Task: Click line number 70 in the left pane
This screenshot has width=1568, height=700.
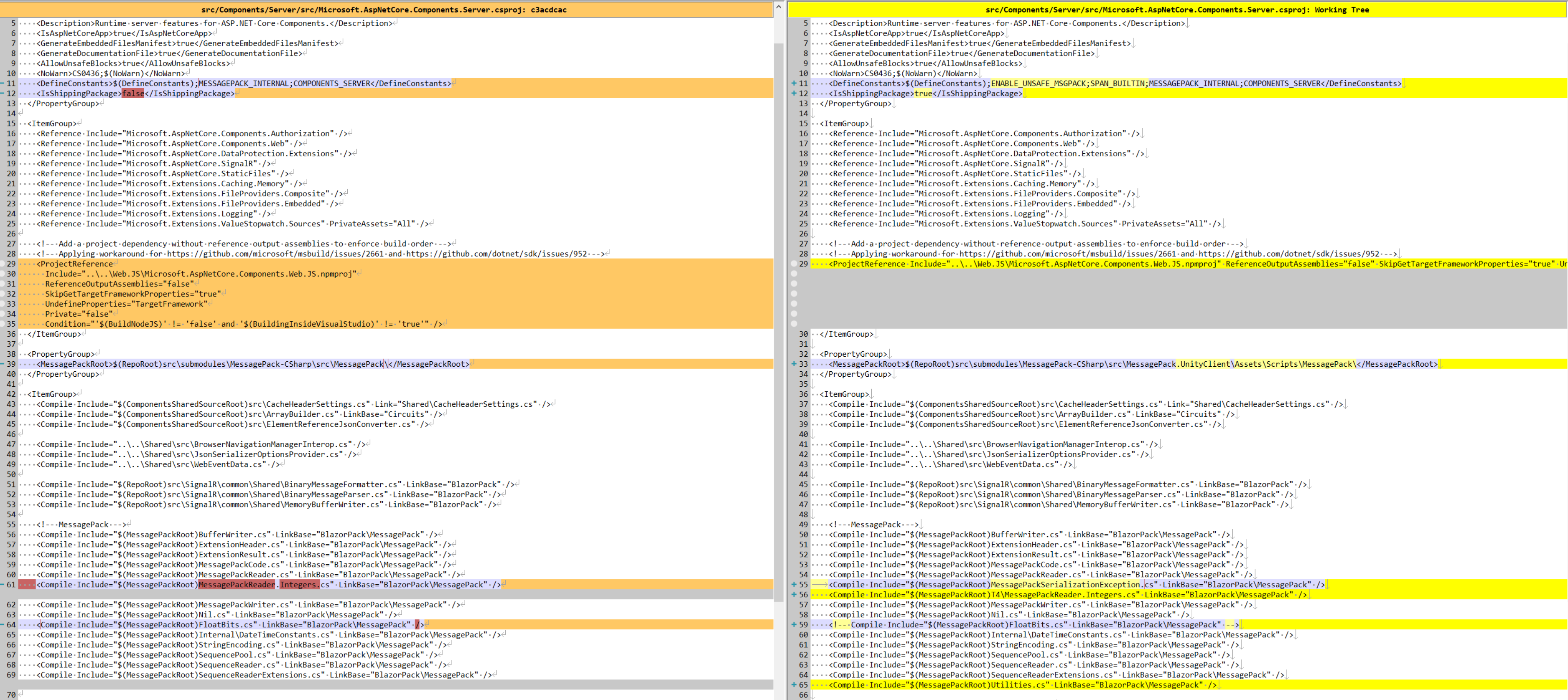Action: (x=11, y=695)
